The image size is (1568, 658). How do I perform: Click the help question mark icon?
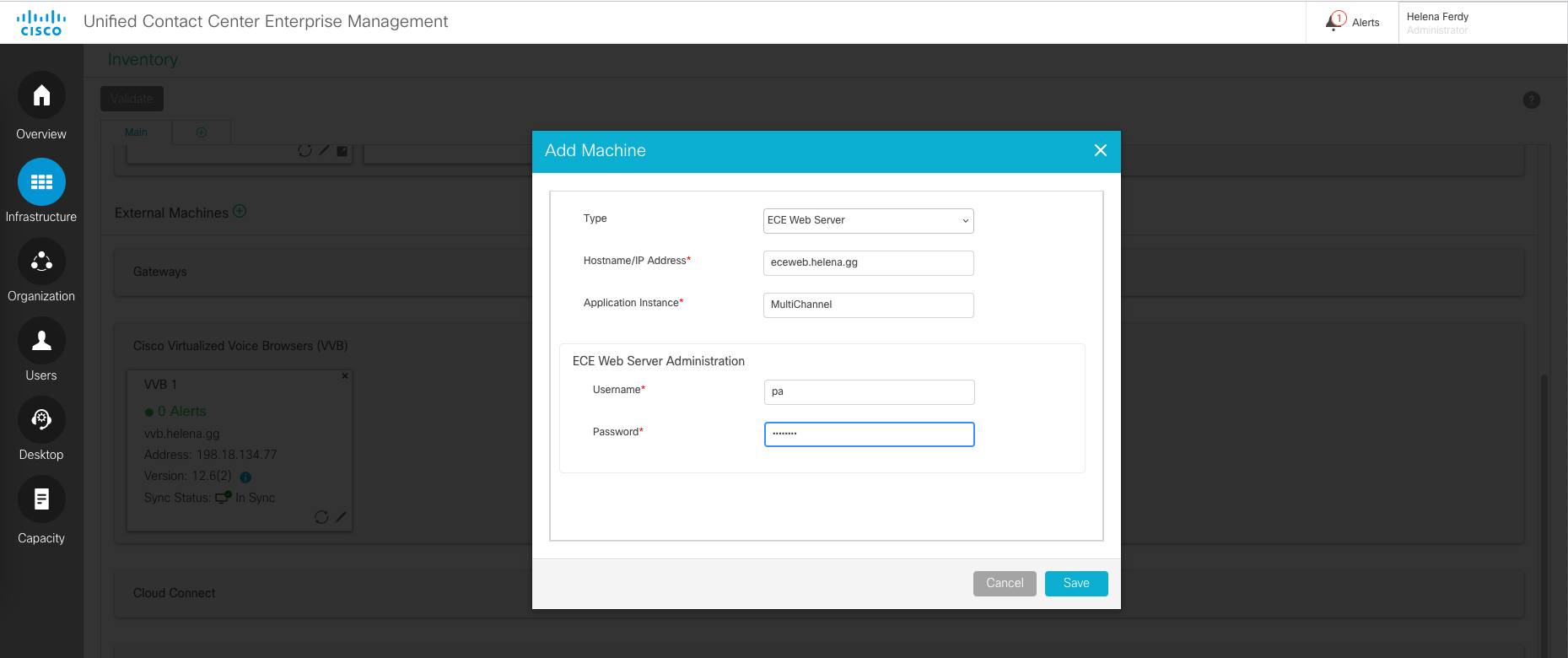(1531, 100)
